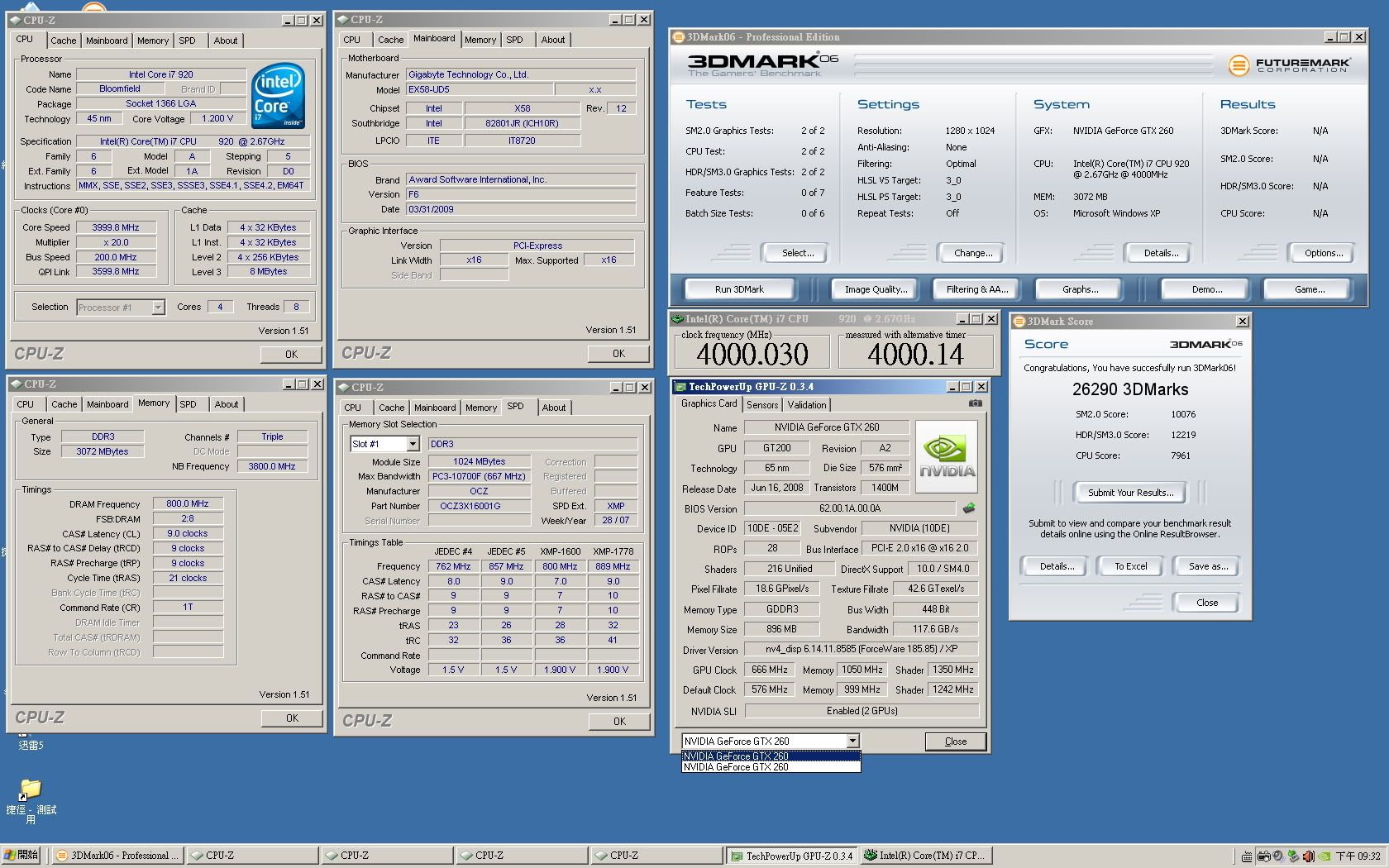Viewport: 1389px width, 868px height.
Task: Open the Sensors tab in GPU-Z
Action: click(x=762, y=405)
